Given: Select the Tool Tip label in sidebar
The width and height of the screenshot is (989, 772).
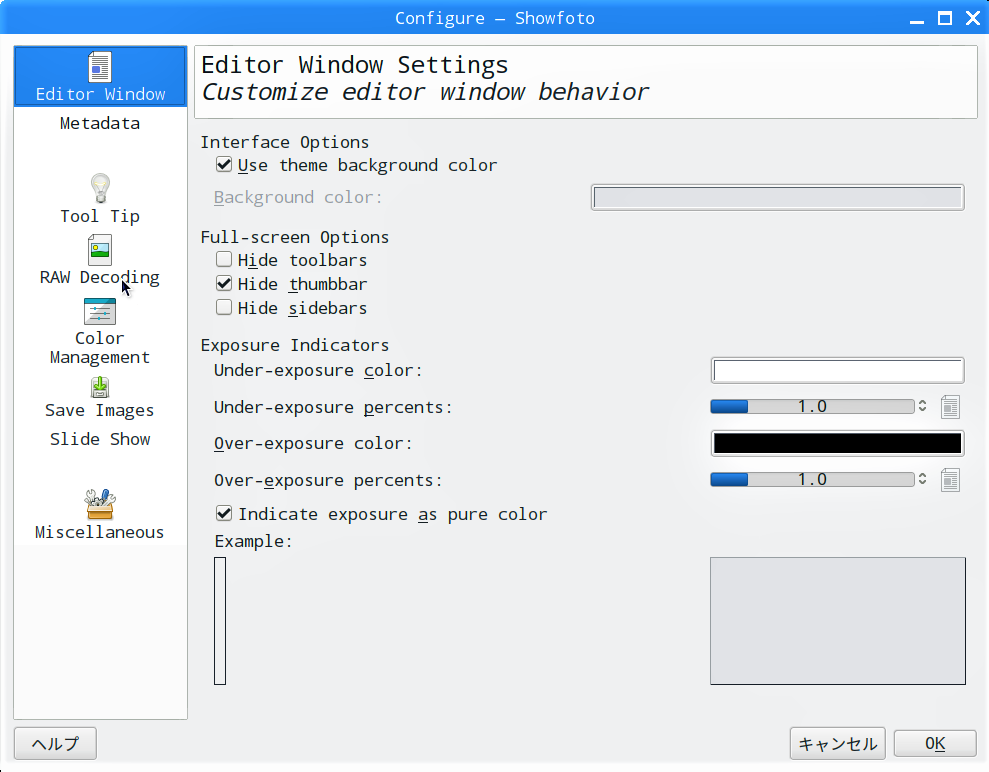Looking at the screenshot, I should click(x=100, y=216).
